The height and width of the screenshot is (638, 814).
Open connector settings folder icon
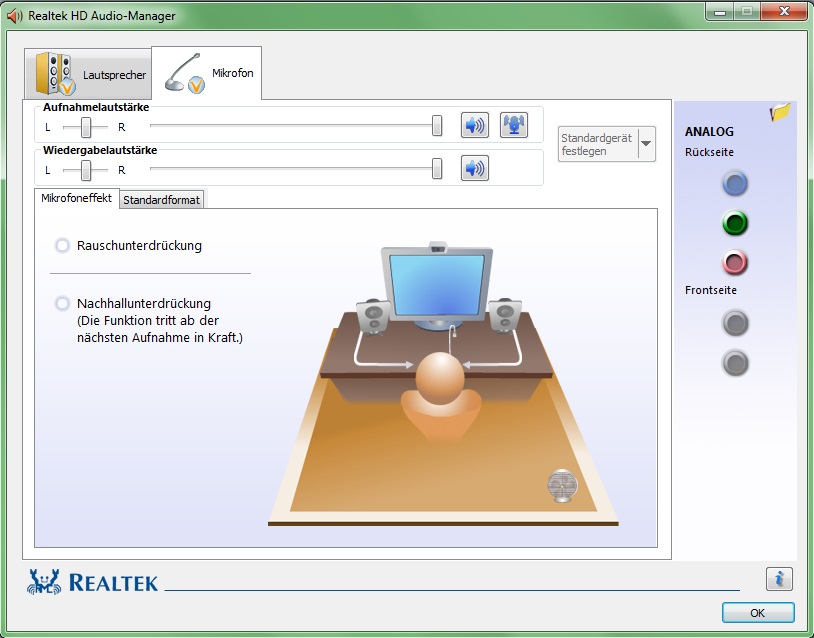coord(780,112)
